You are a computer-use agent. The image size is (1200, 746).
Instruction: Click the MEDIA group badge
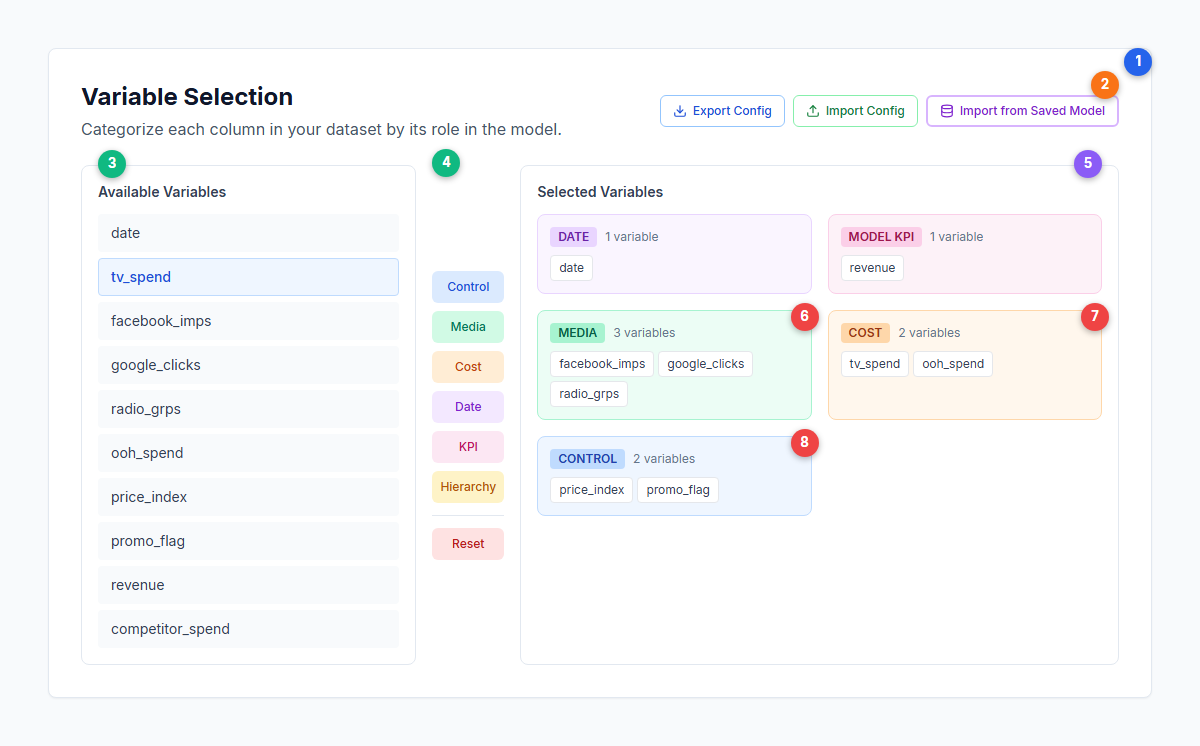click(577, 333)
